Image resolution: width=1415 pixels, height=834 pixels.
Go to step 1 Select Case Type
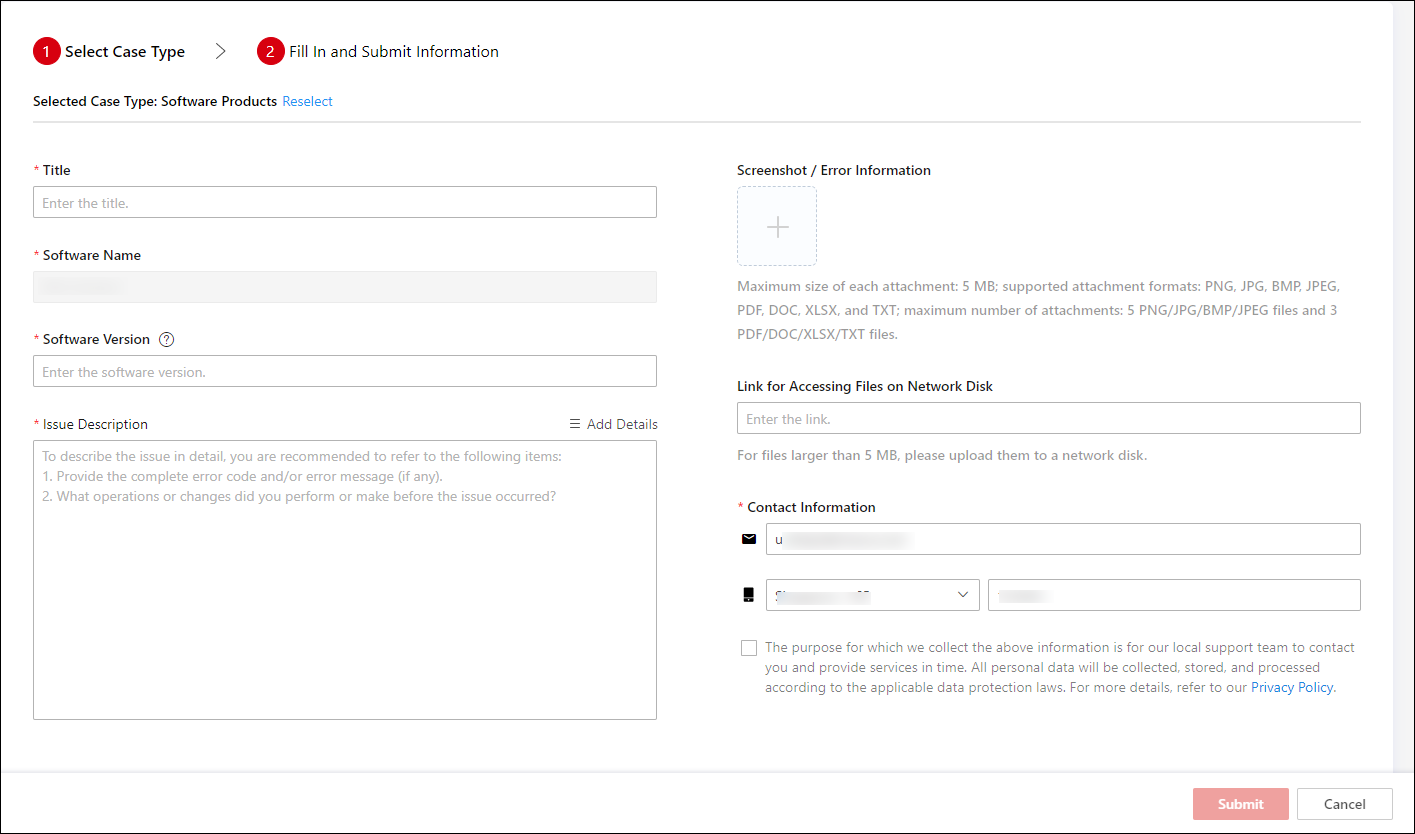[109, 51]
